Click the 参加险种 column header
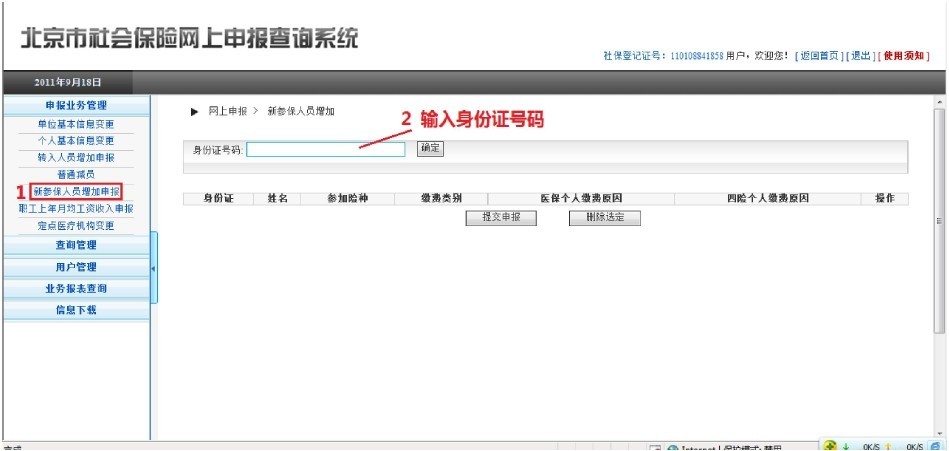 click(347, 199)
